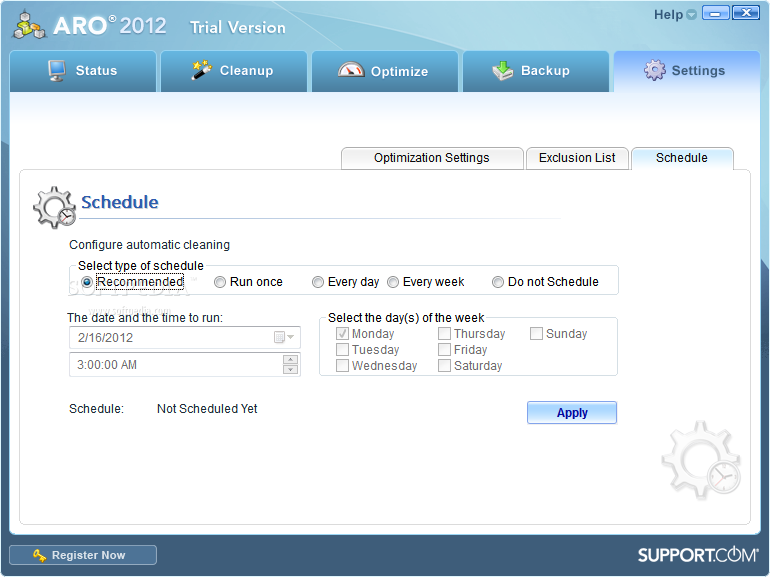
Task: Select the Schedule sub-tab
Action: coord(682,158)
